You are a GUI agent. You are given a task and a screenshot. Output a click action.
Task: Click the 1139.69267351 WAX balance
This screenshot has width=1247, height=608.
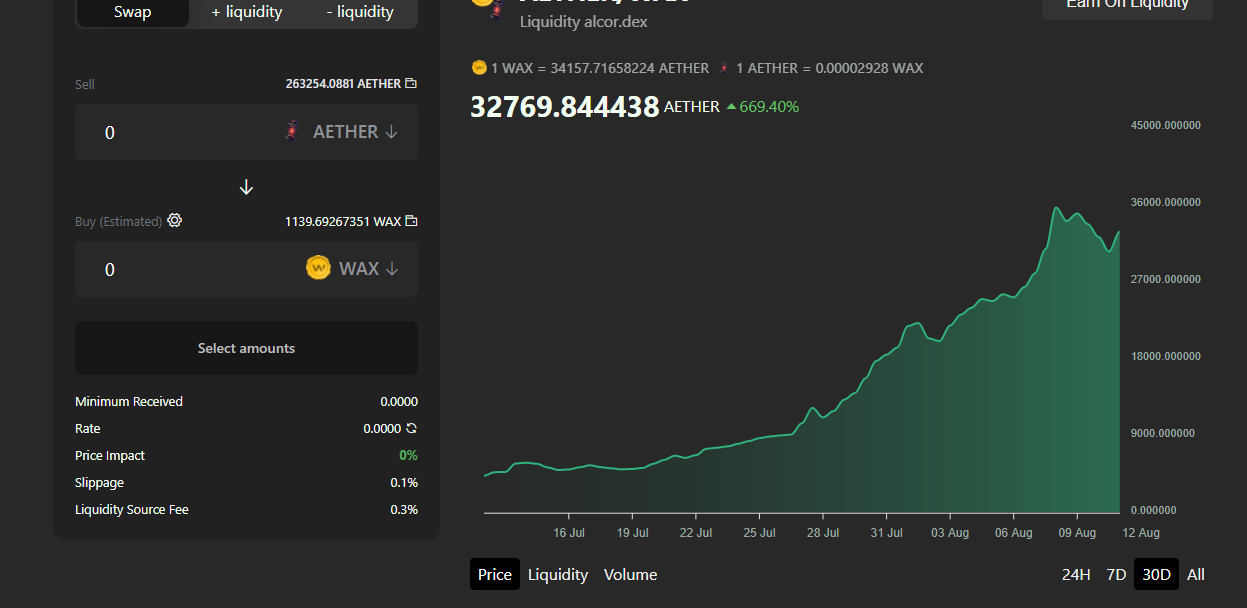343,221
